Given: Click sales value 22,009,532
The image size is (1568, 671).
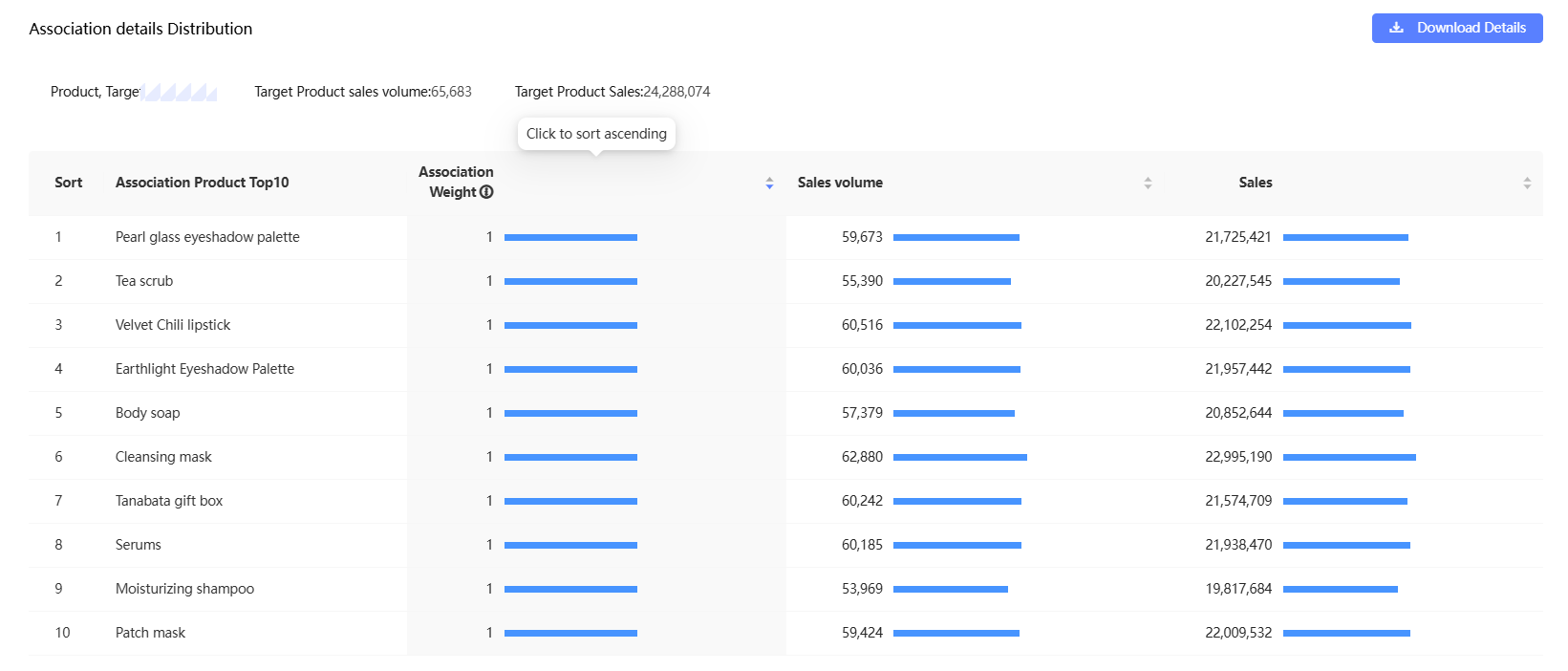Looking at the screenshot, I should [1238, 633].
